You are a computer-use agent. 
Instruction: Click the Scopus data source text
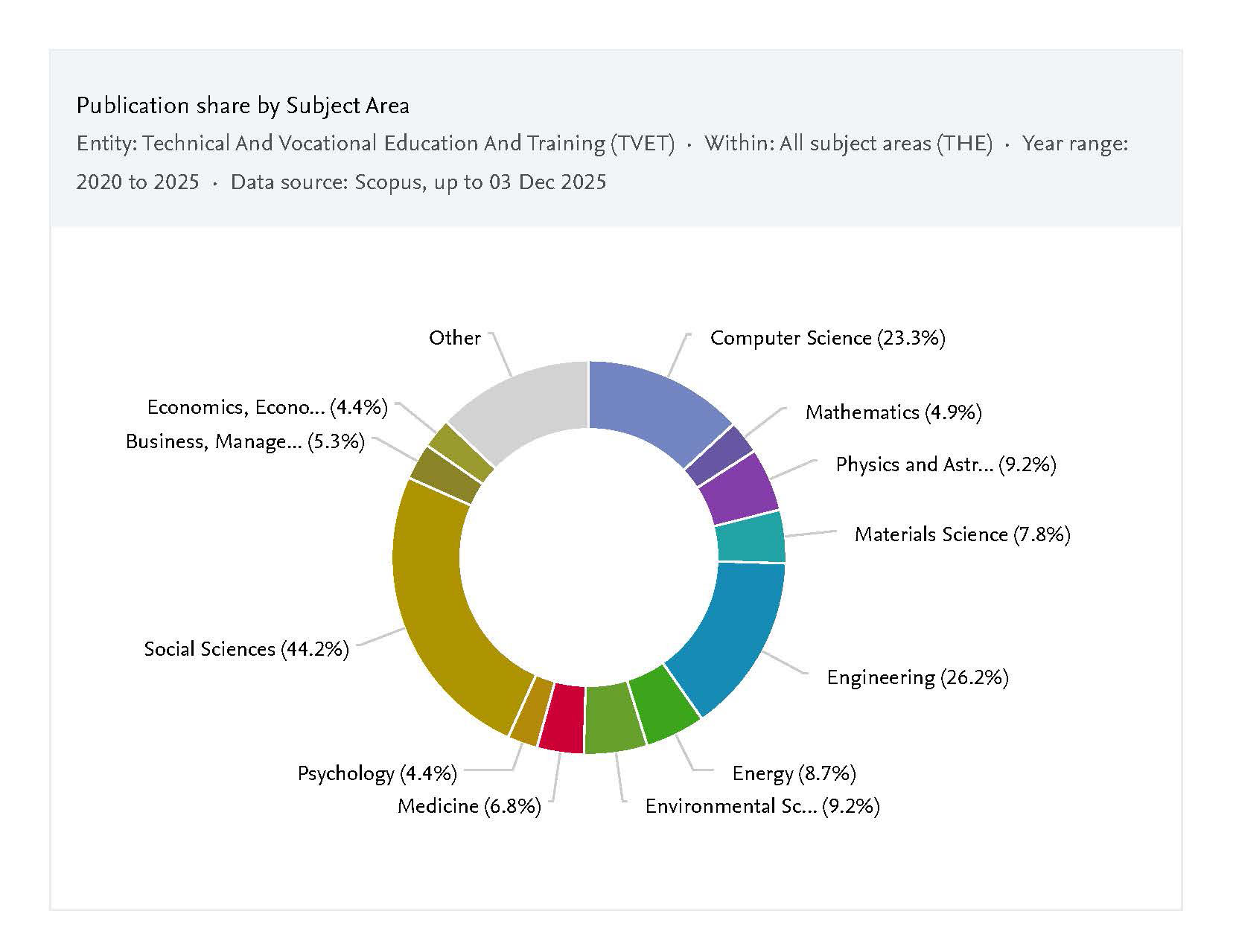click(x=418, y=182)
